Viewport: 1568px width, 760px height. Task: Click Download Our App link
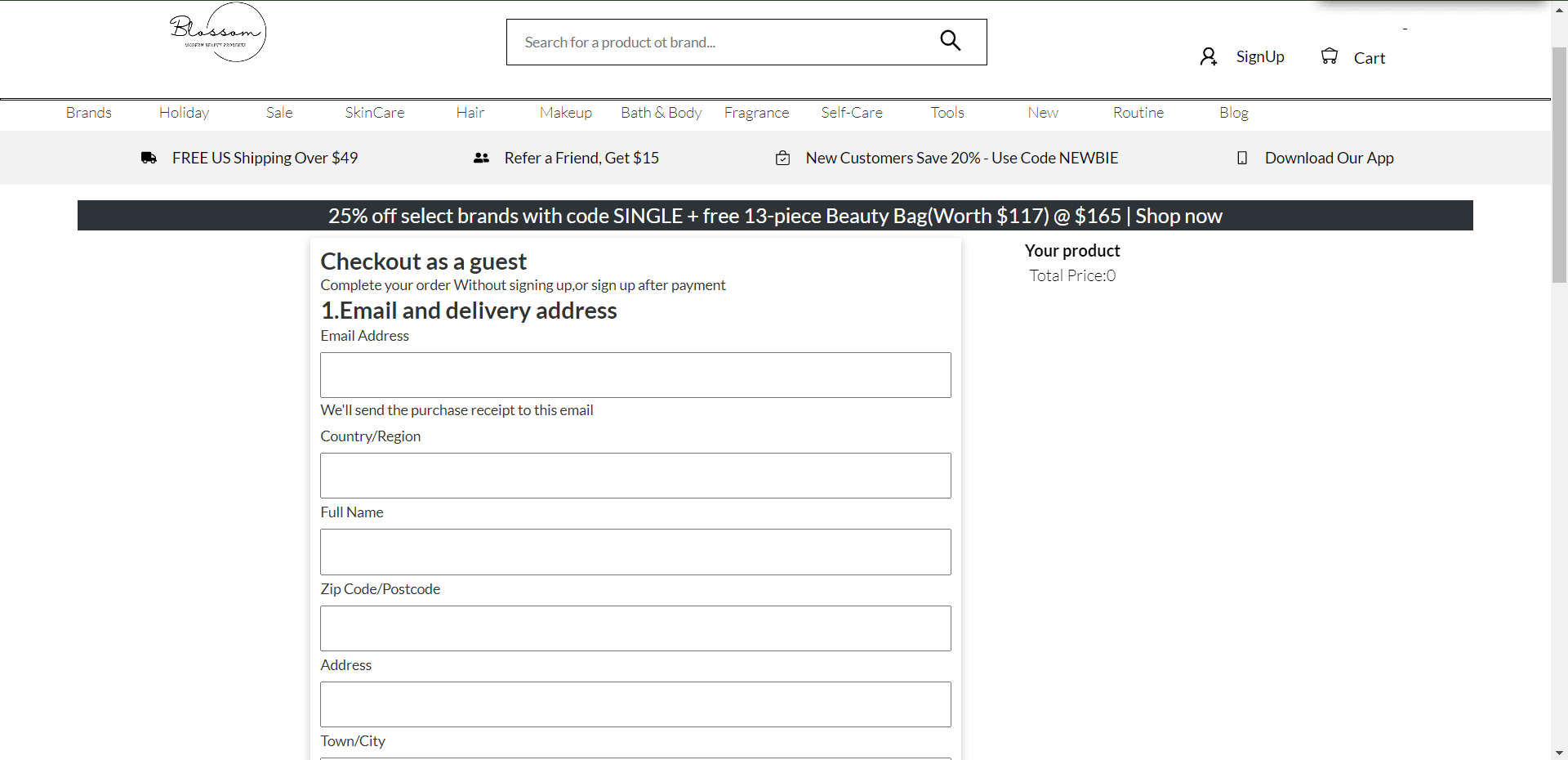click(x=1329, y=158)
